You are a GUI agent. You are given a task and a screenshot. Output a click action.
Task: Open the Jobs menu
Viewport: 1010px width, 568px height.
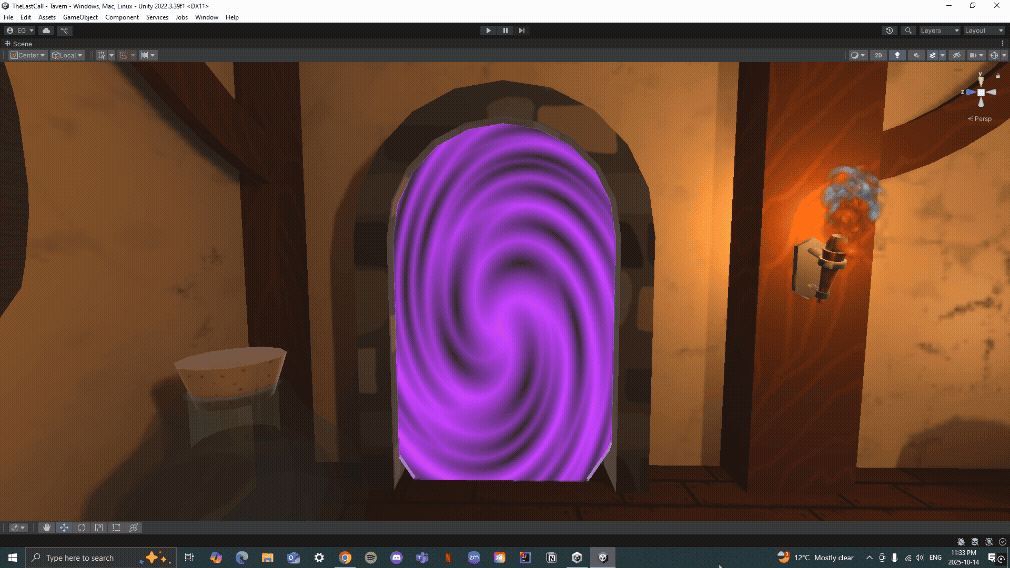[x=182, y=17]
